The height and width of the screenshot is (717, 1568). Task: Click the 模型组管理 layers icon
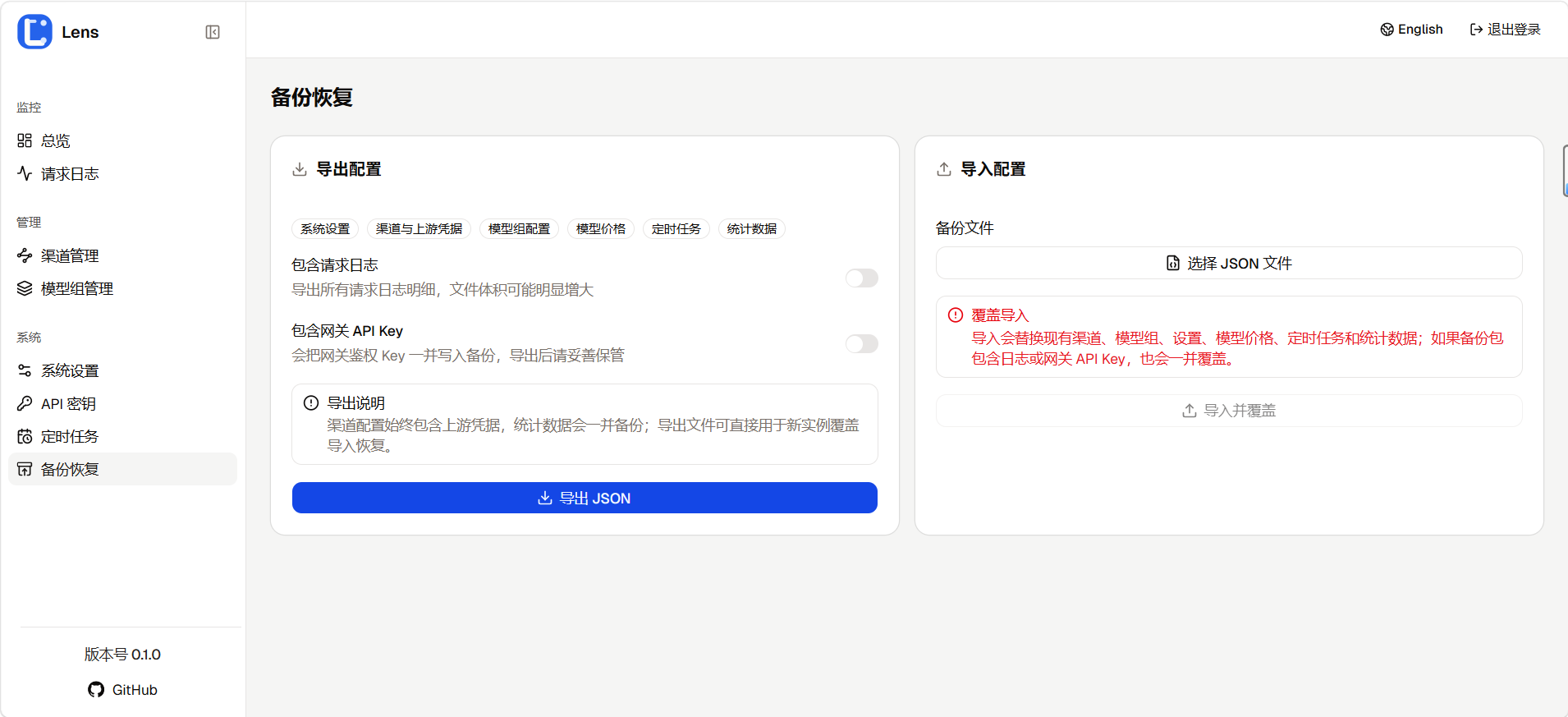25,288
